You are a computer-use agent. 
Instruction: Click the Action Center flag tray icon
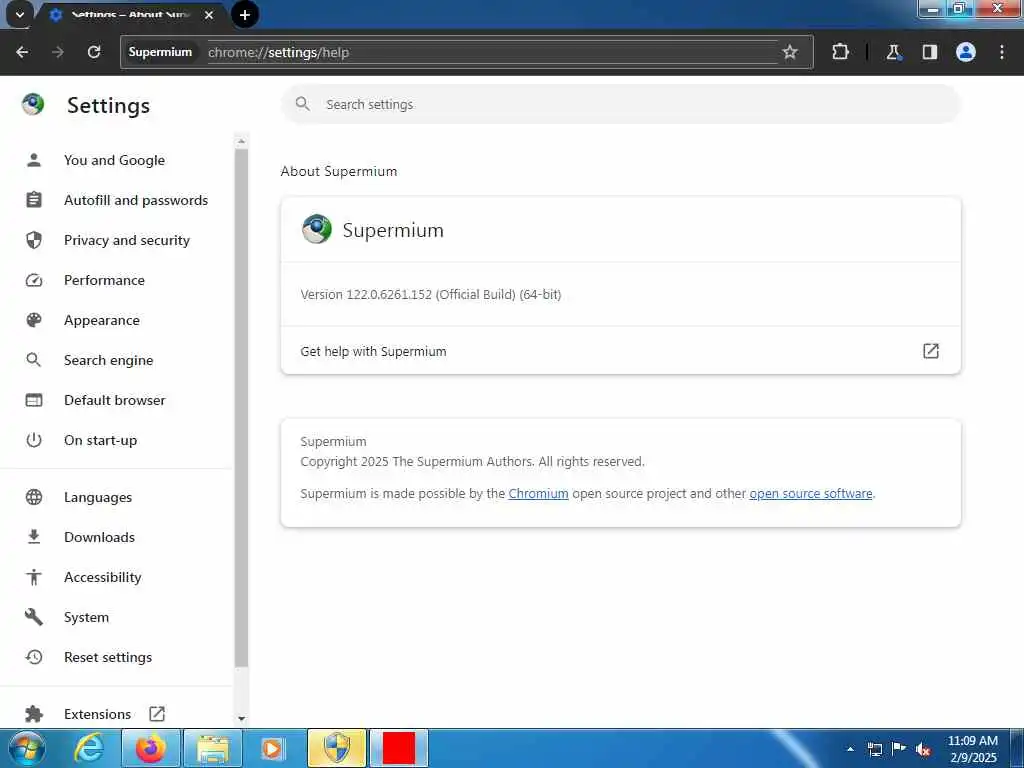coord(899,749)
